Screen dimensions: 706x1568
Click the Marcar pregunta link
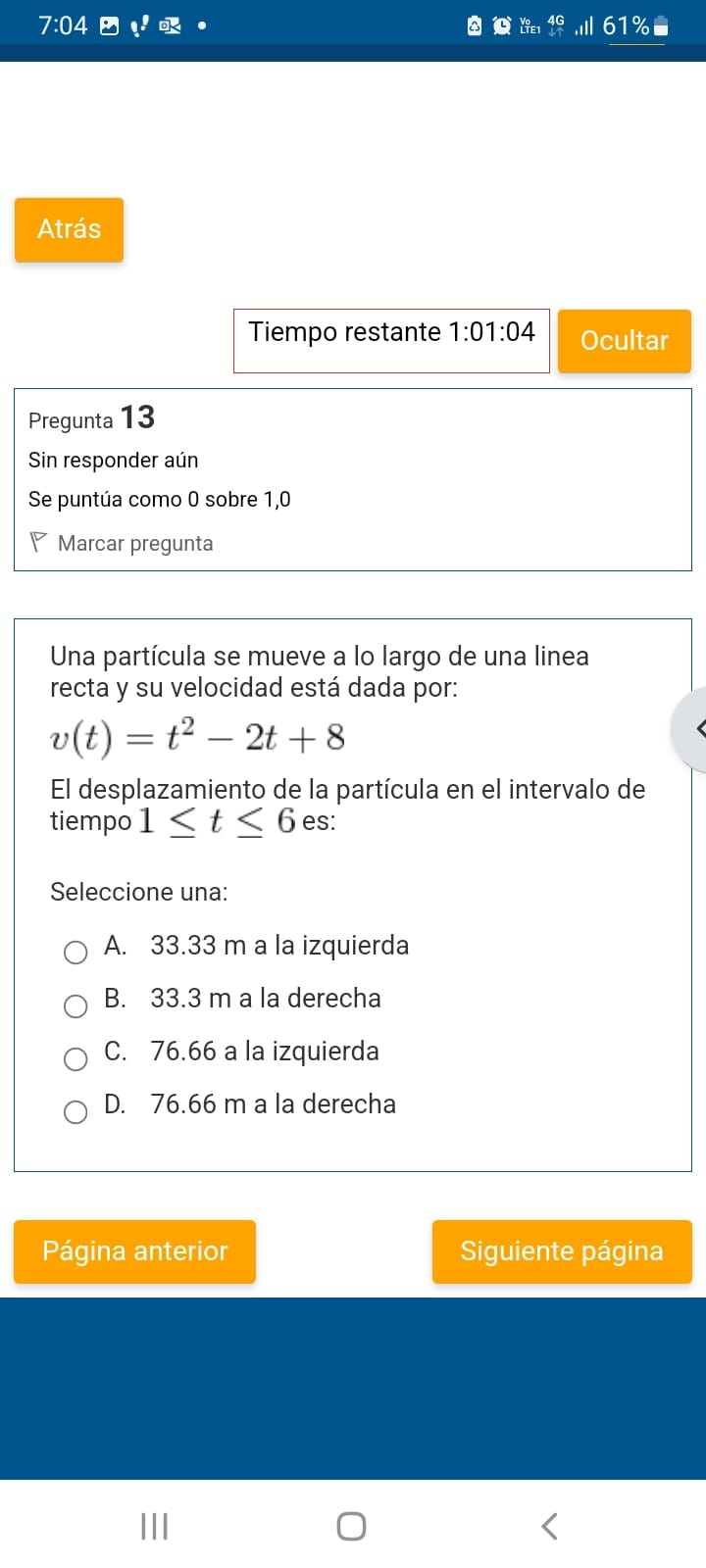point(135,543)
